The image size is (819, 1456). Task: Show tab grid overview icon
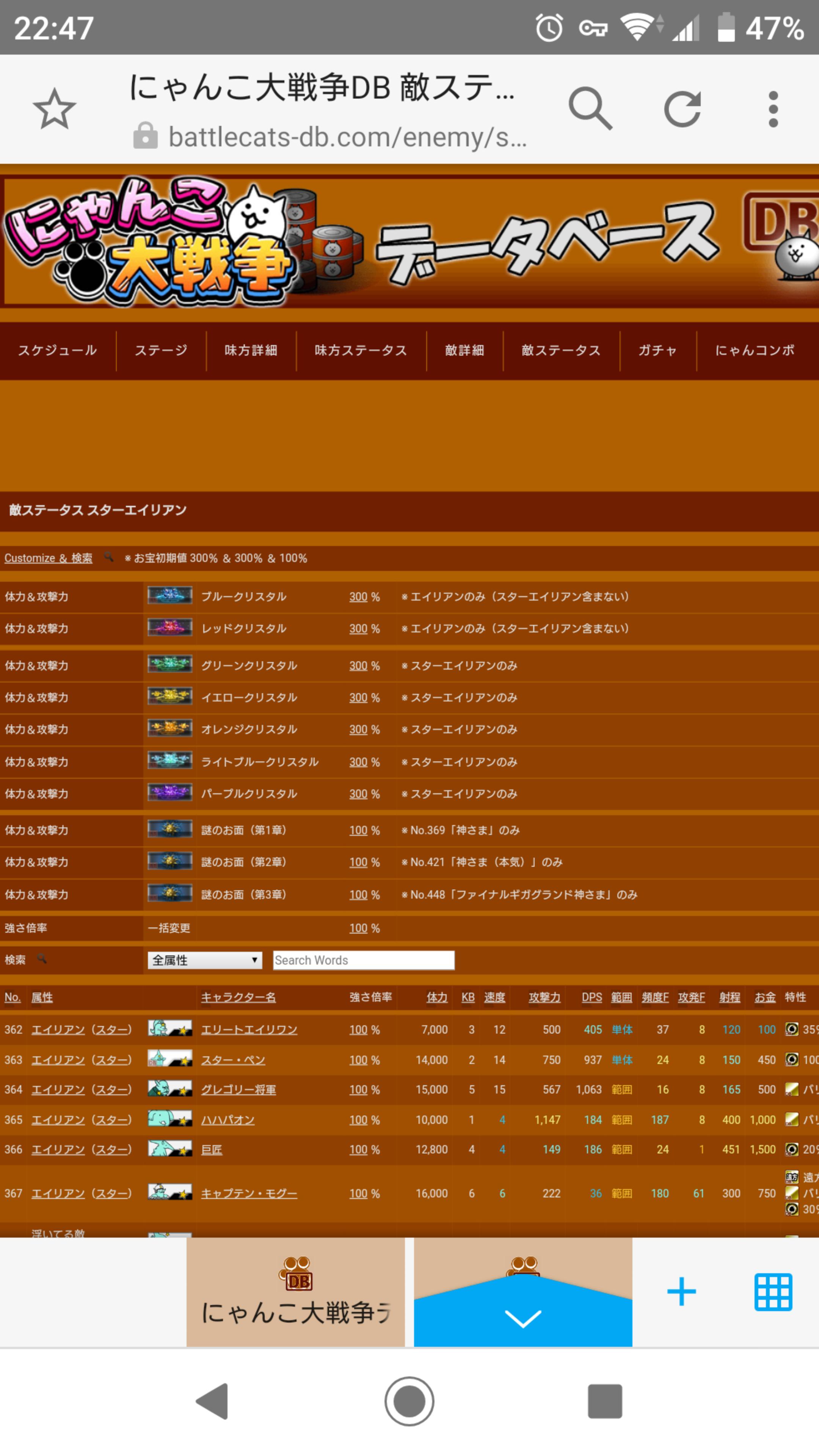coord(773,1291)
